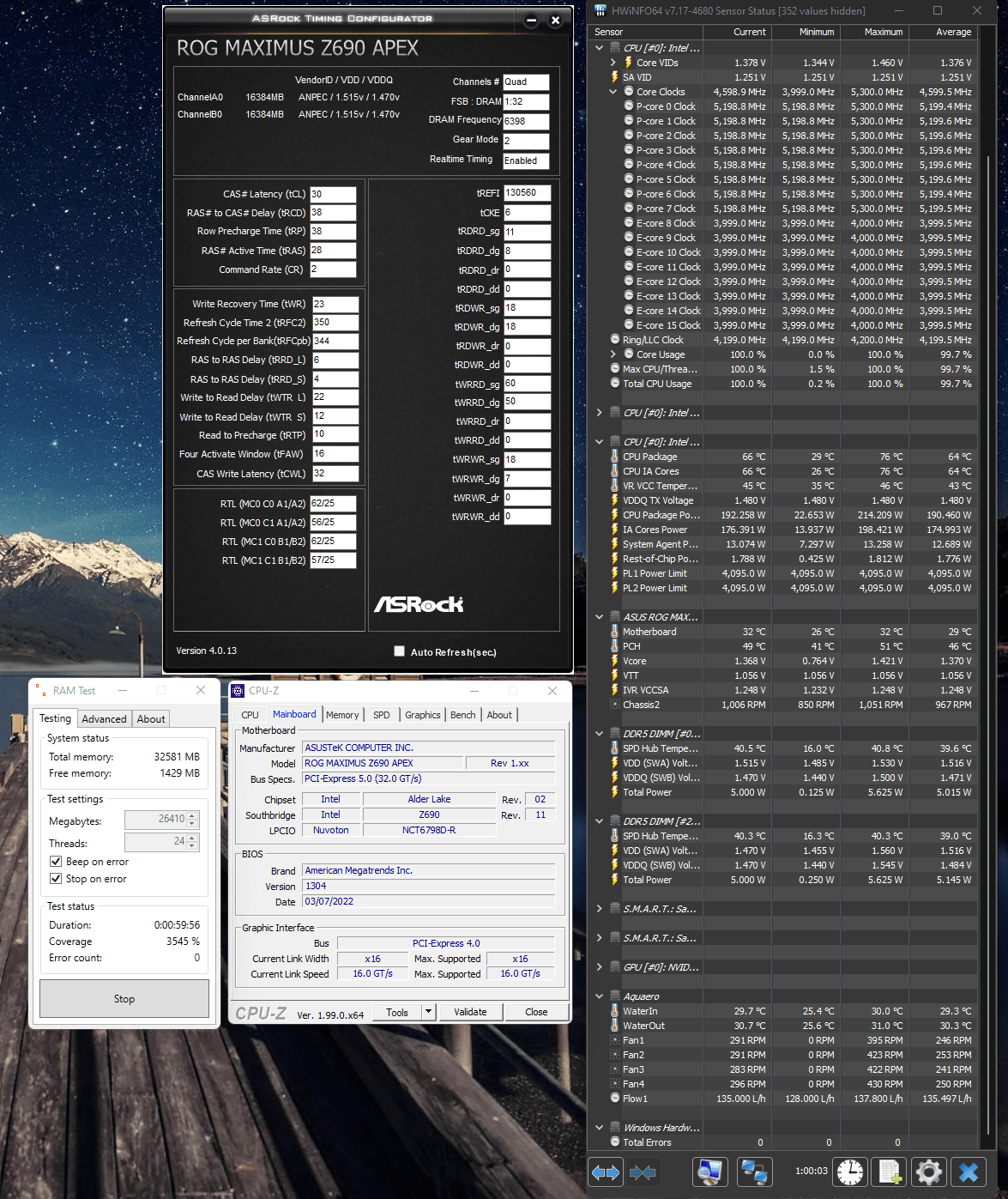Click the gauge icon beside Flow1
Image resolution: width=1008 pixels, height=1199 pixels.
[615, 1099]
